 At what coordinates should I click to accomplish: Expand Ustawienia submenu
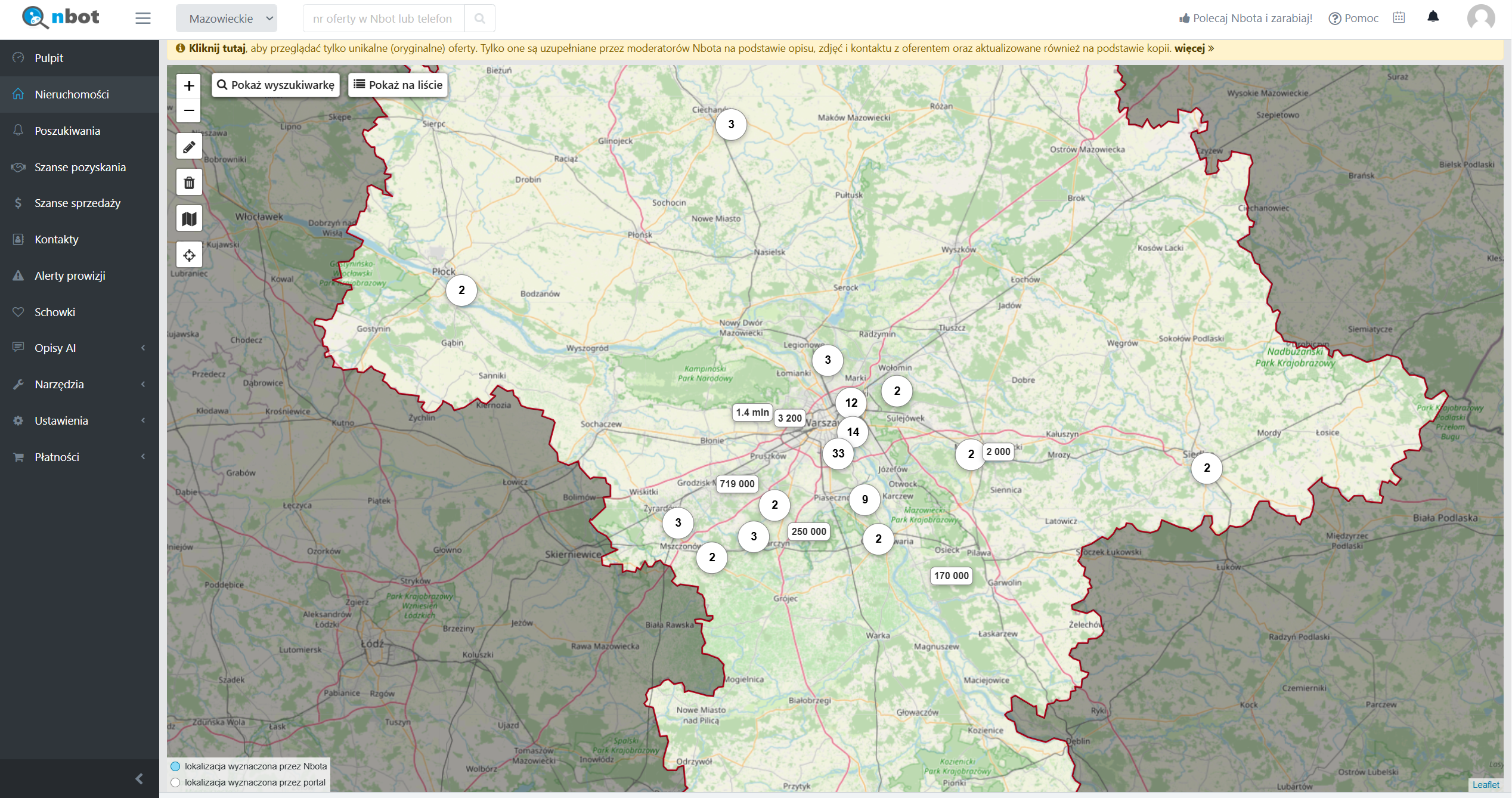coord(80,420)
